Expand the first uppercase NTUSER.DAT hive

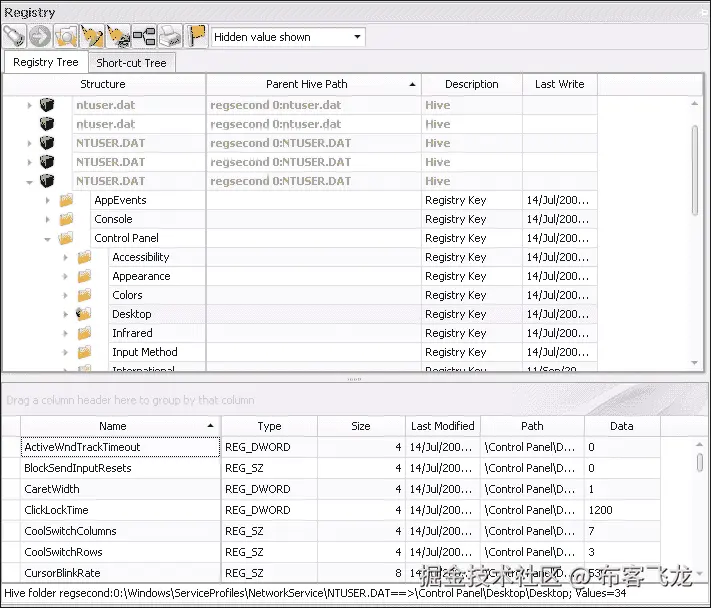click(x=29, y=143)
